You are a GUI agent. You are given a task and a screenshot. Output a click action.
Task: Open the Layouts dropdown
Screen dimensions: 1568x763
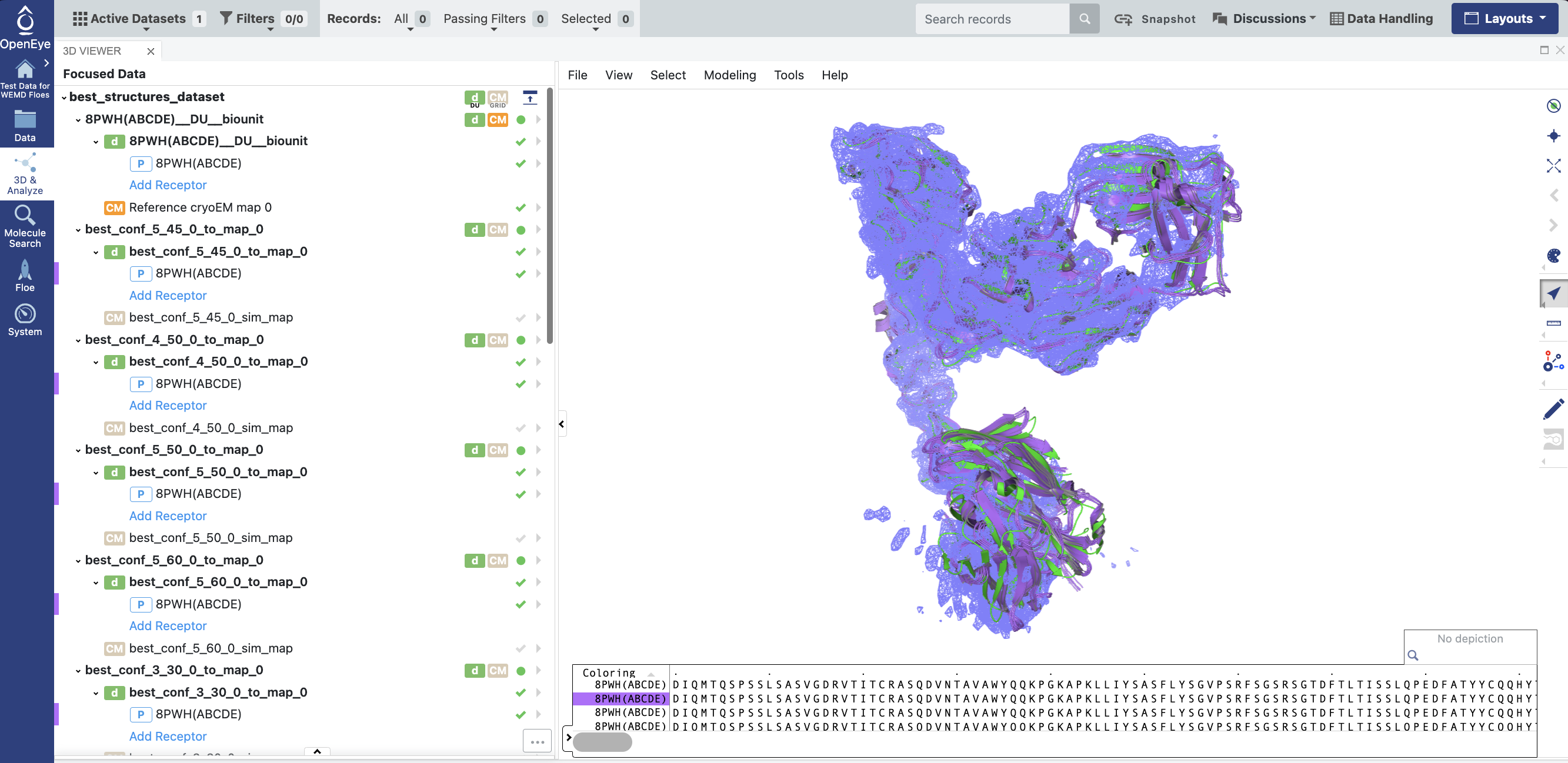(1504, 18)
